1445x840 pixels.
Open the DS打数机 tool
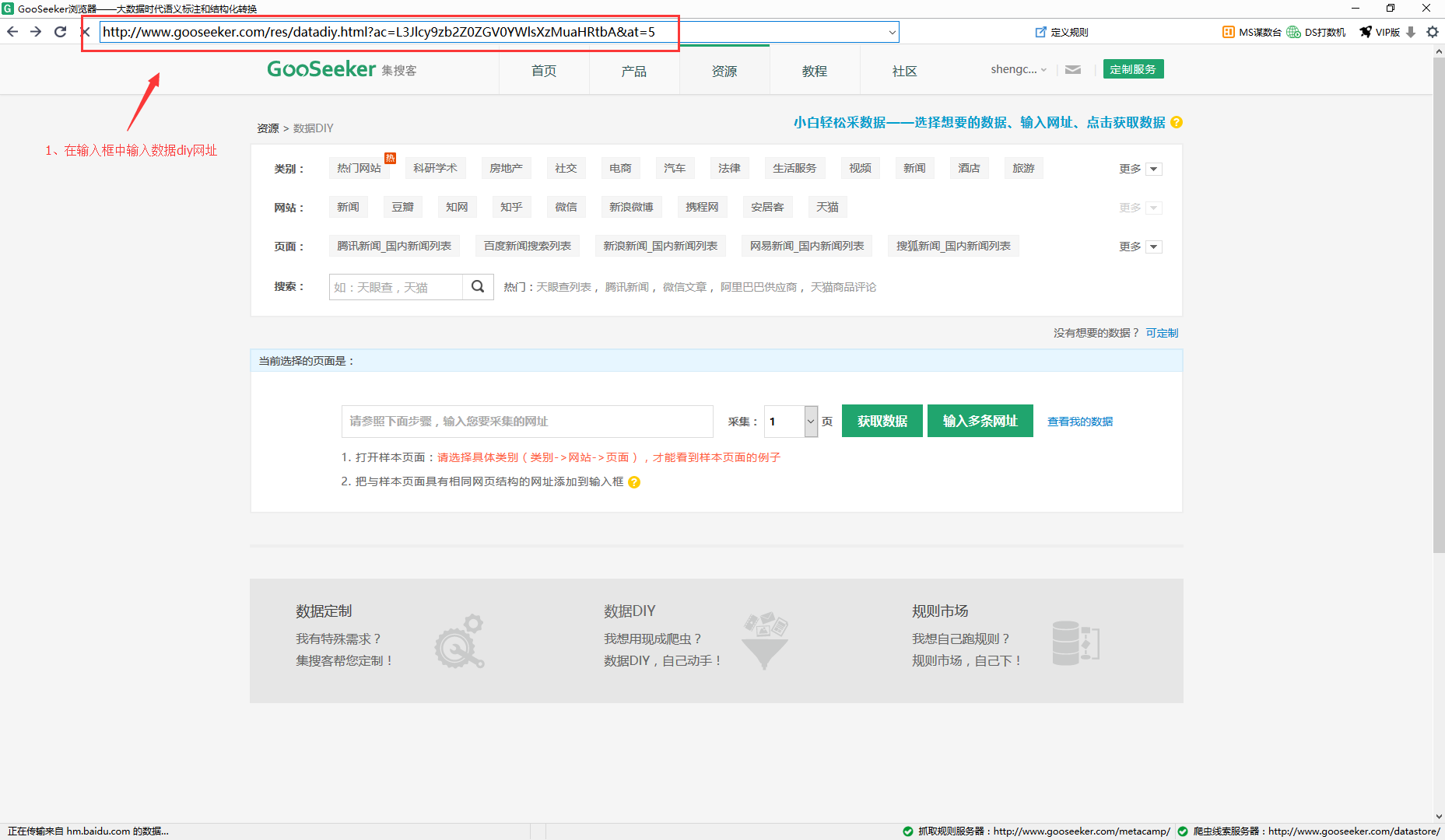point(1316,32)
